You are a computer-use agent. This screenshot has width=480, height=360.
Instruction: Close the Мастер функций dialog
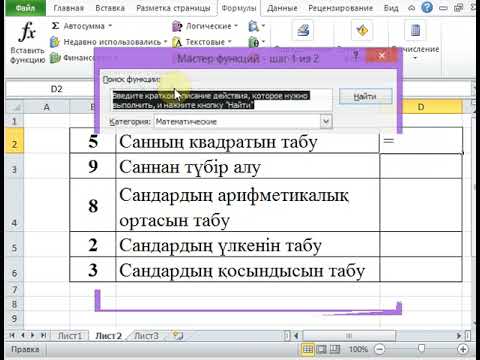pos(382,56)
